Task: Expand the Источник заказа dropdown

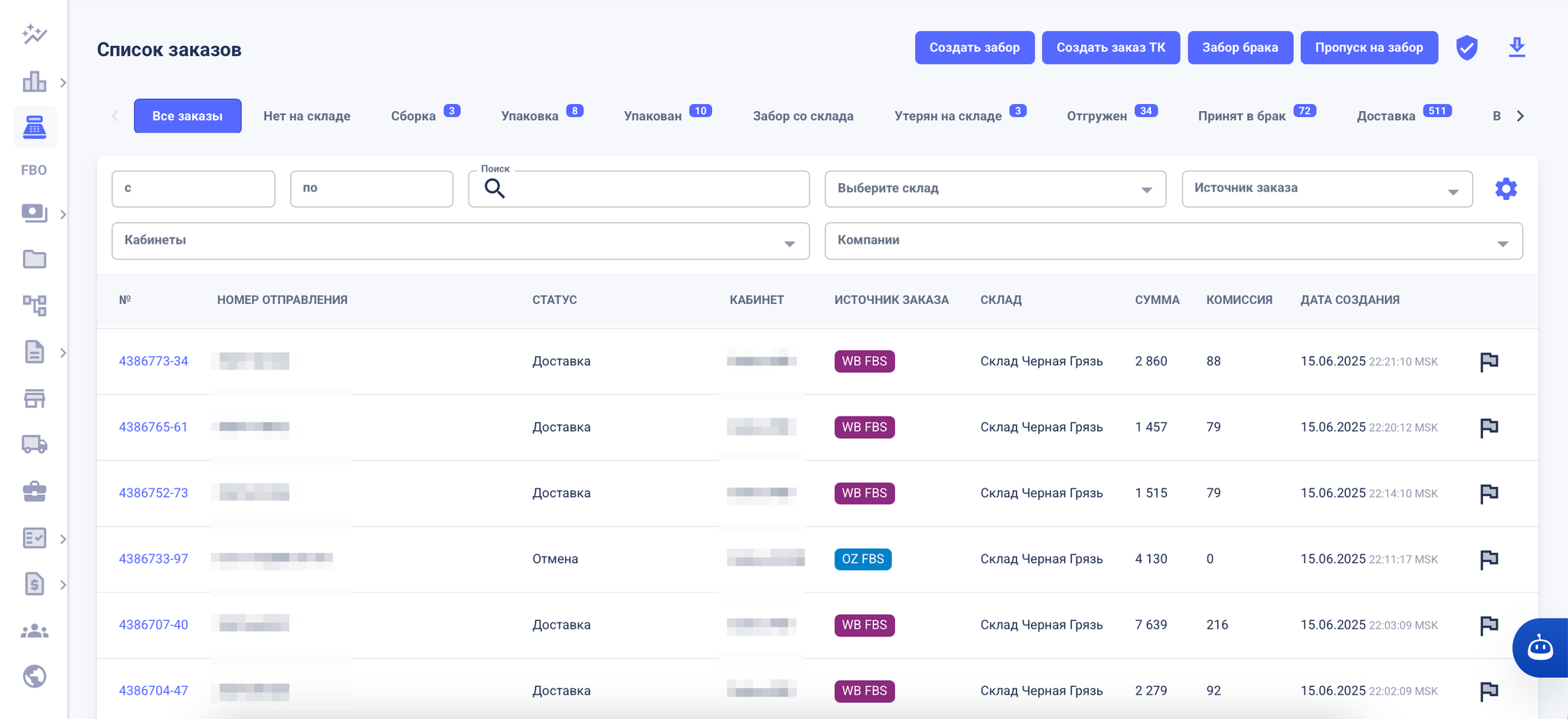Action: coord(1326,189)
